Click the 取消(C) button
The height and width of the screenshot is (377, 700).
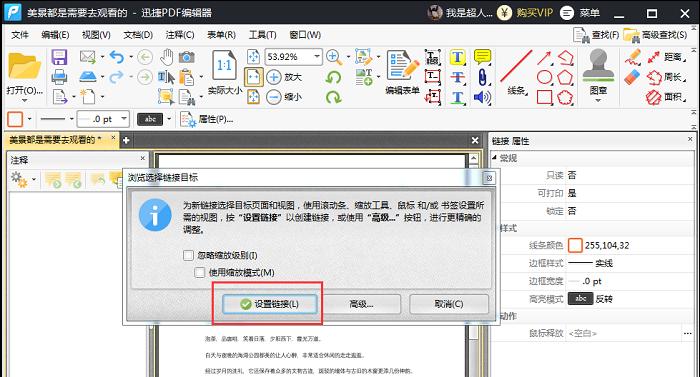click(x=449, y=304)
